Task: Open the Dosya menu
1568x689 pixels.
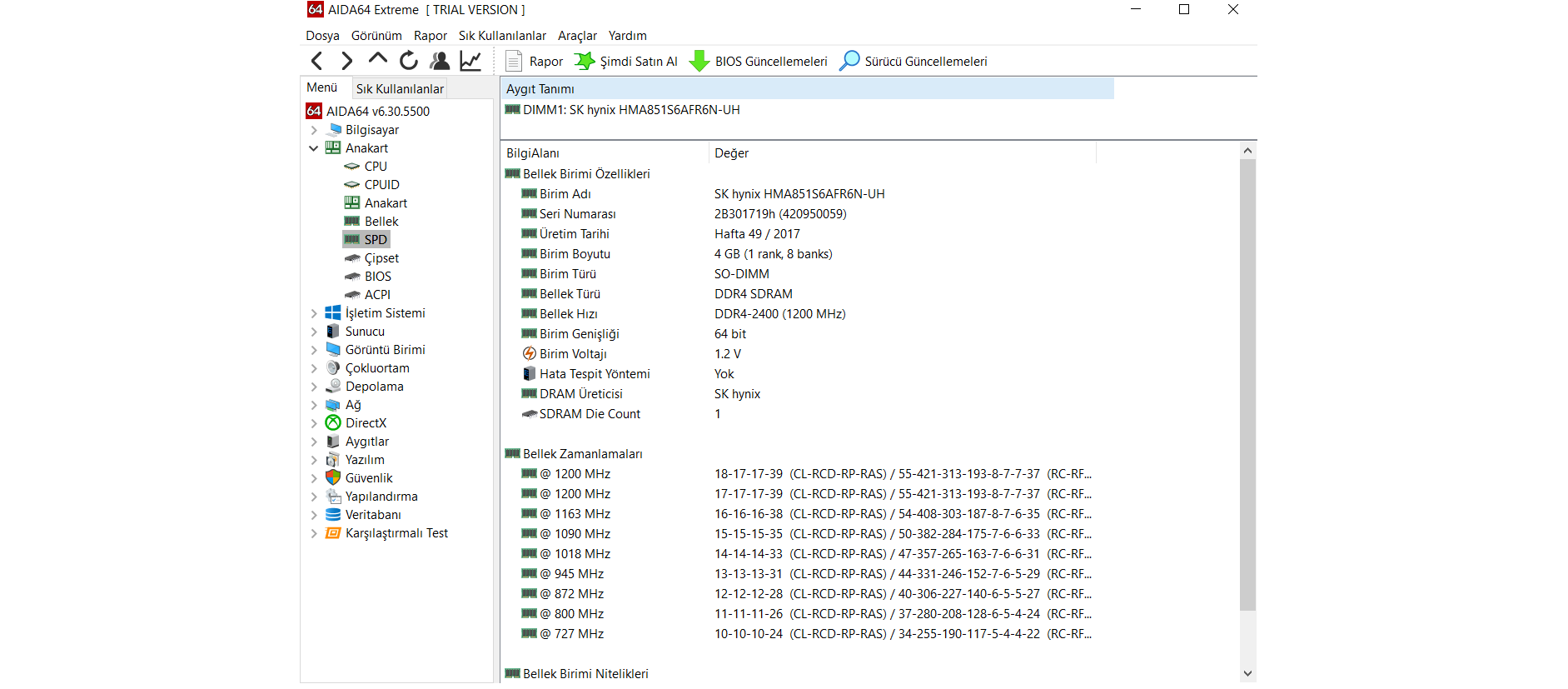Action: coord(322,36)
